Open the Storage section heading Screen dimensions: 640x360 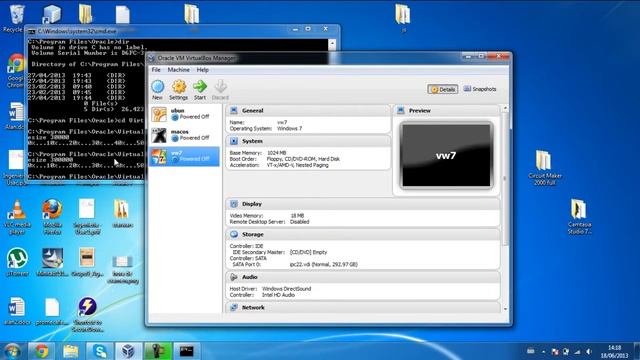coord(253,235)
